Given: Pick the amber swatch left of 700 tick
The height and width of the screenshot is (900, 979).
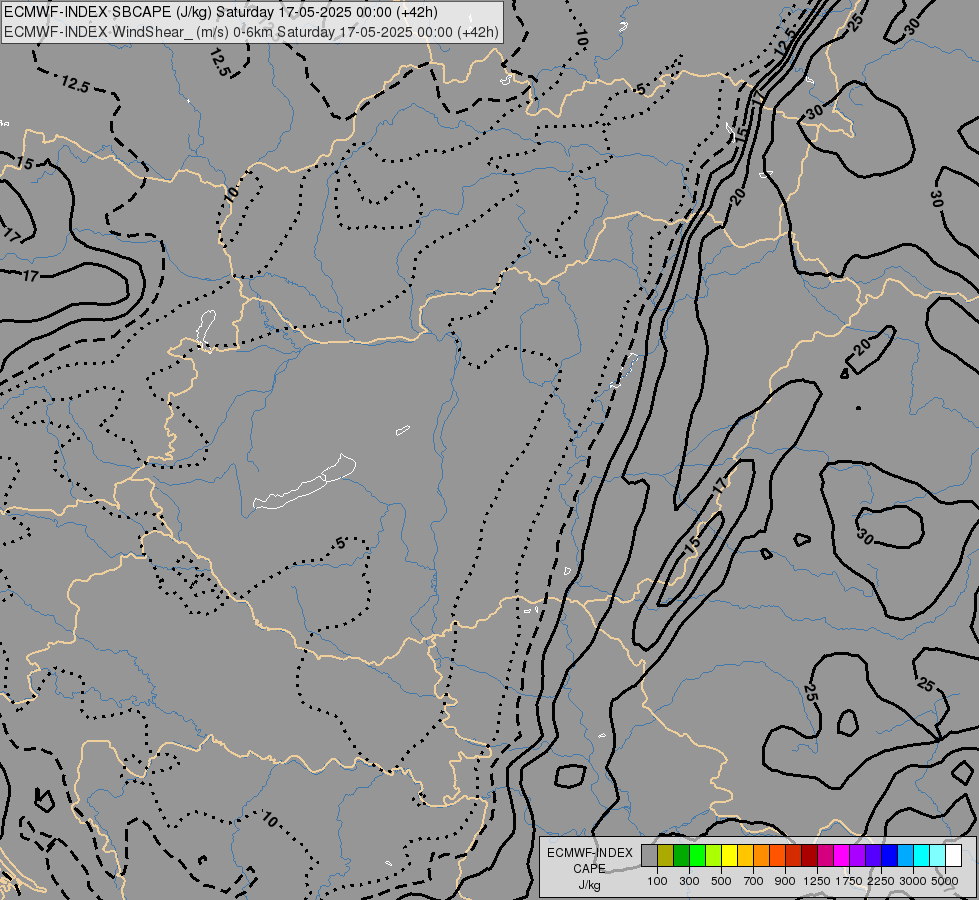Looking at the screenshot, I should (745, 856).
